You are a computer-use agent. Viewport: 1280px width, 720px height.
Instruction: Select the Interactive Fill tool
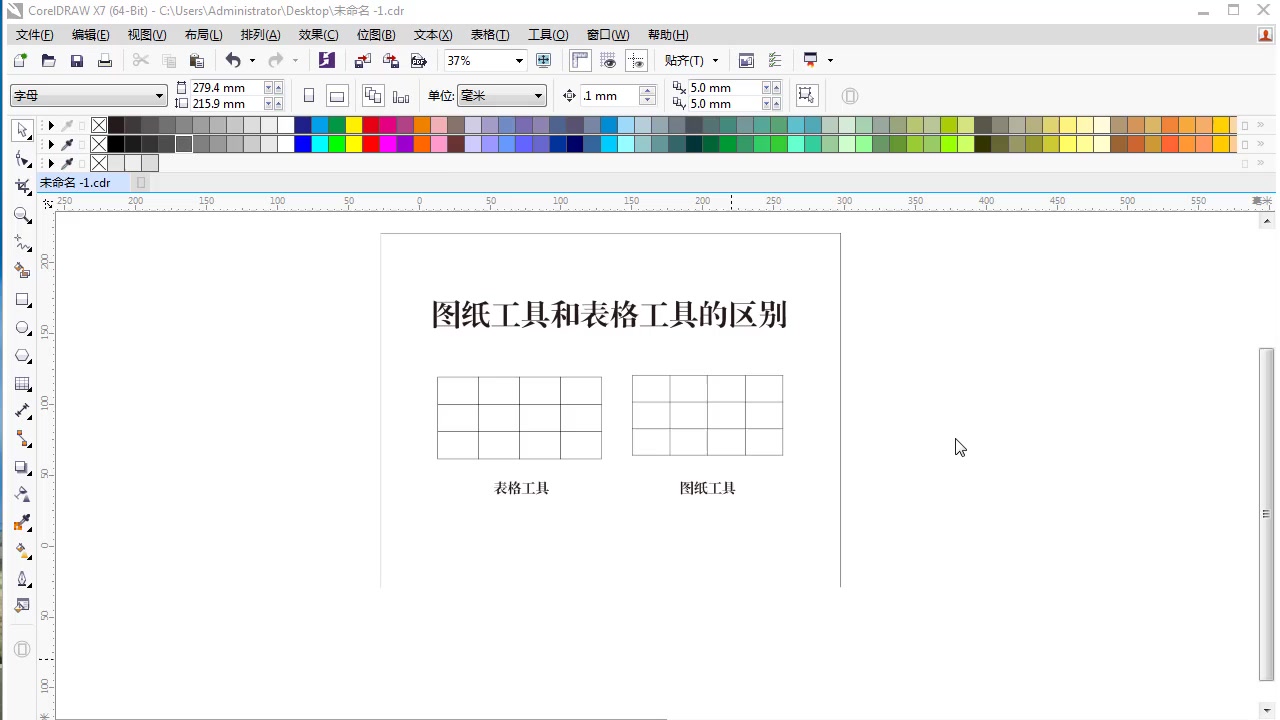(x=22, y=551)
